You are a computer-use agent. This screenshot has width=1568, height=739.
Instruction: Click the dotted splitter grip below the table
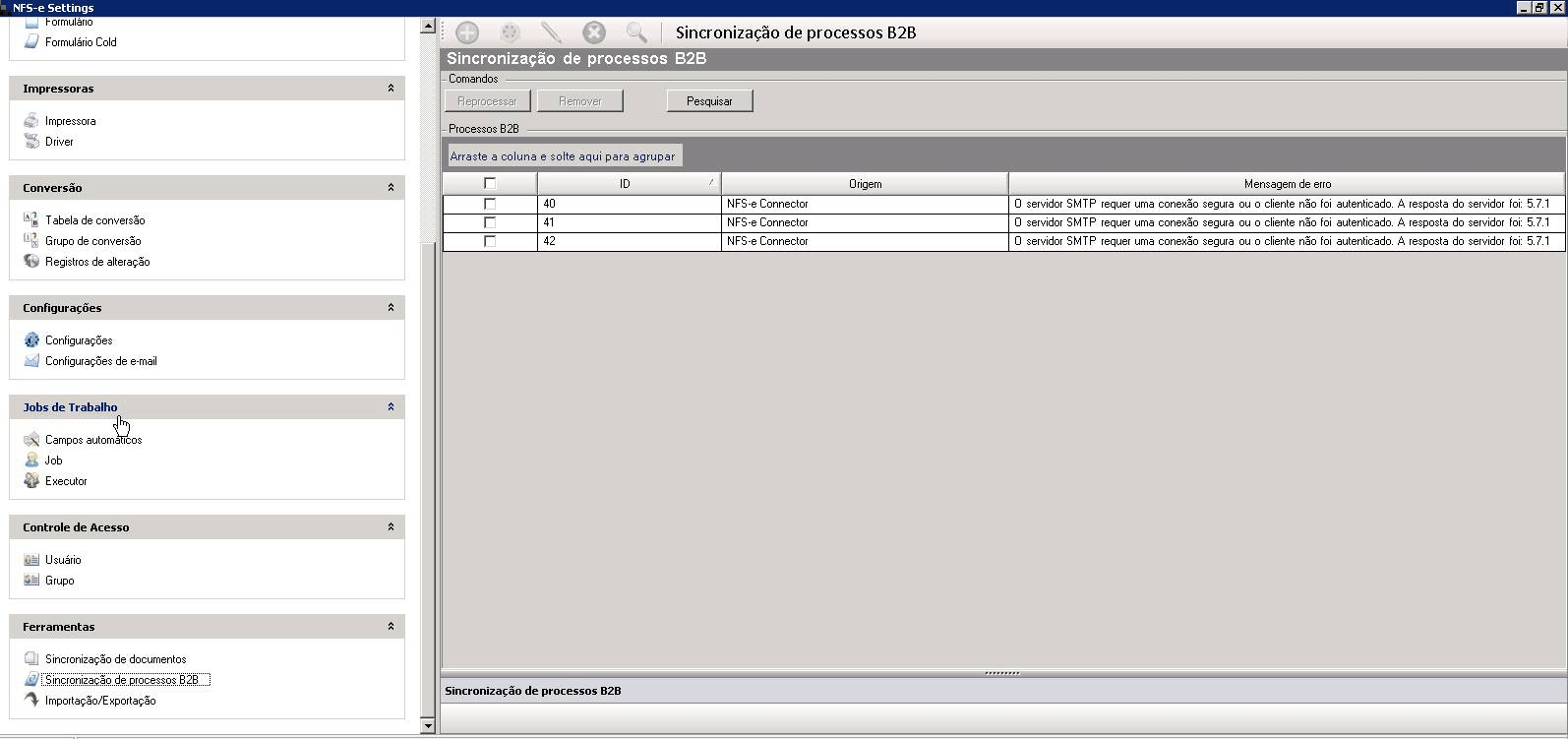(x=1002, y=673)
